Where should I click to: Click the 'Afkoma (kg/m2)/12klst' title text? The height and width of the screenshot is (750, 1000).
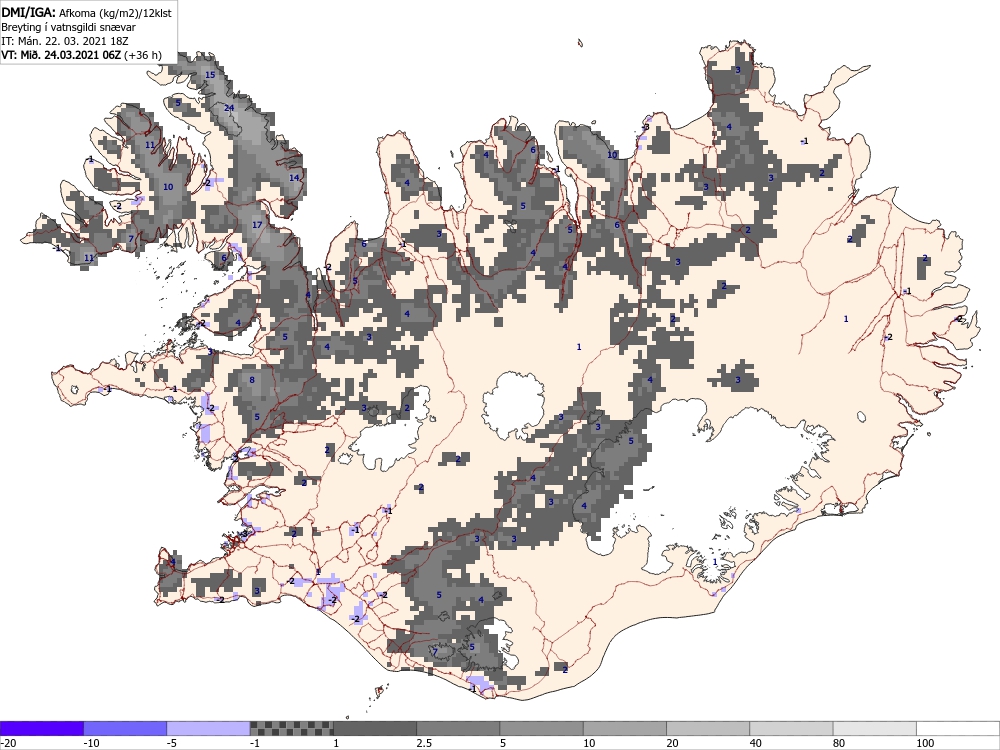tap(115, 12)
